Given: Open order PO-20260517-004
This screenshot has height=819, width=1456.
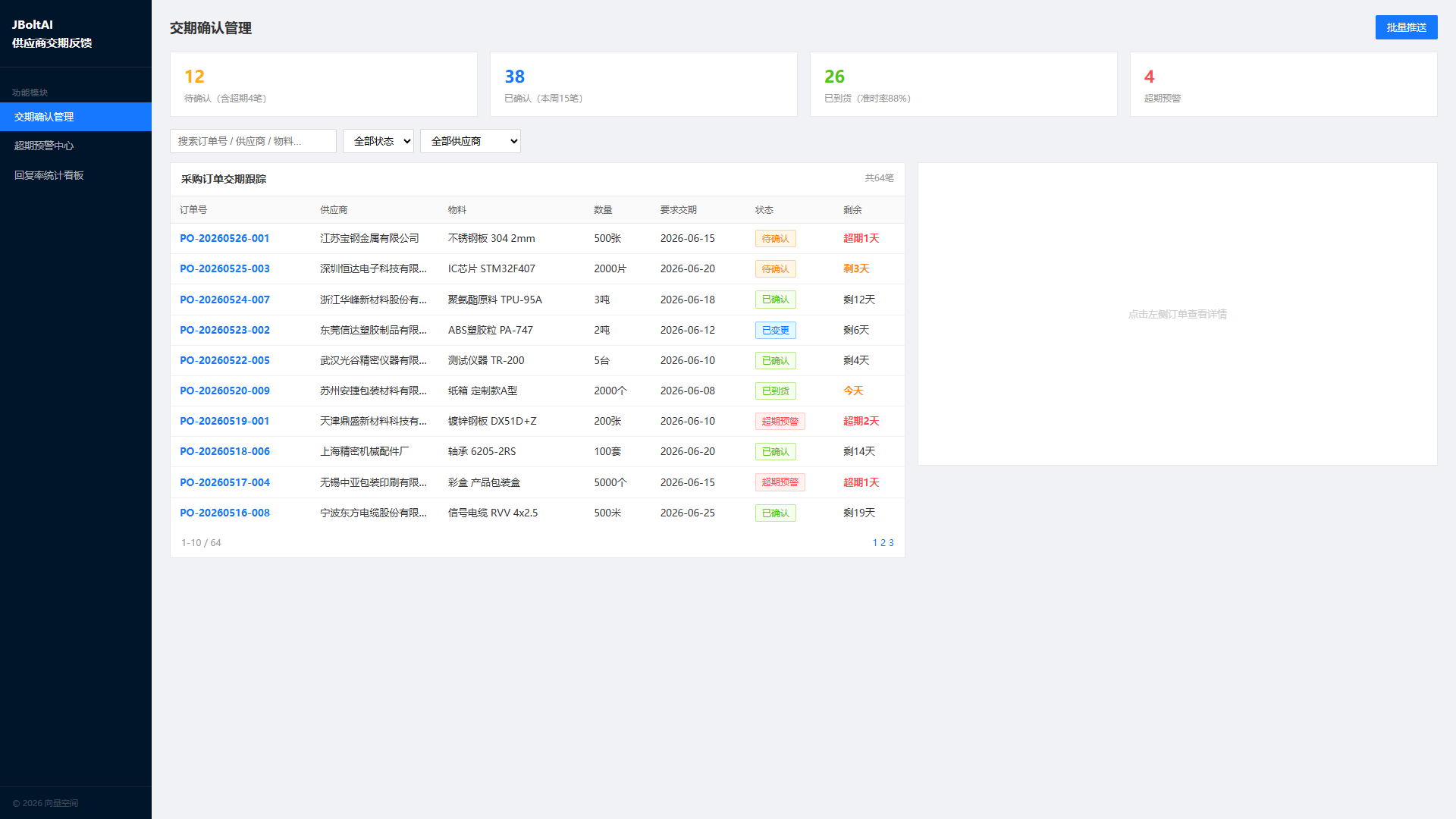Looking at the screenshot, I should (224, 482).
